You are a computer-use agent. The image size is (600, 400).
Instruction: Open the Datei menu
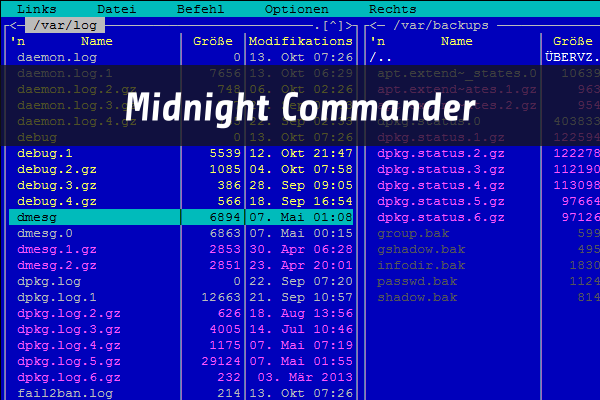tap(117, 9)
